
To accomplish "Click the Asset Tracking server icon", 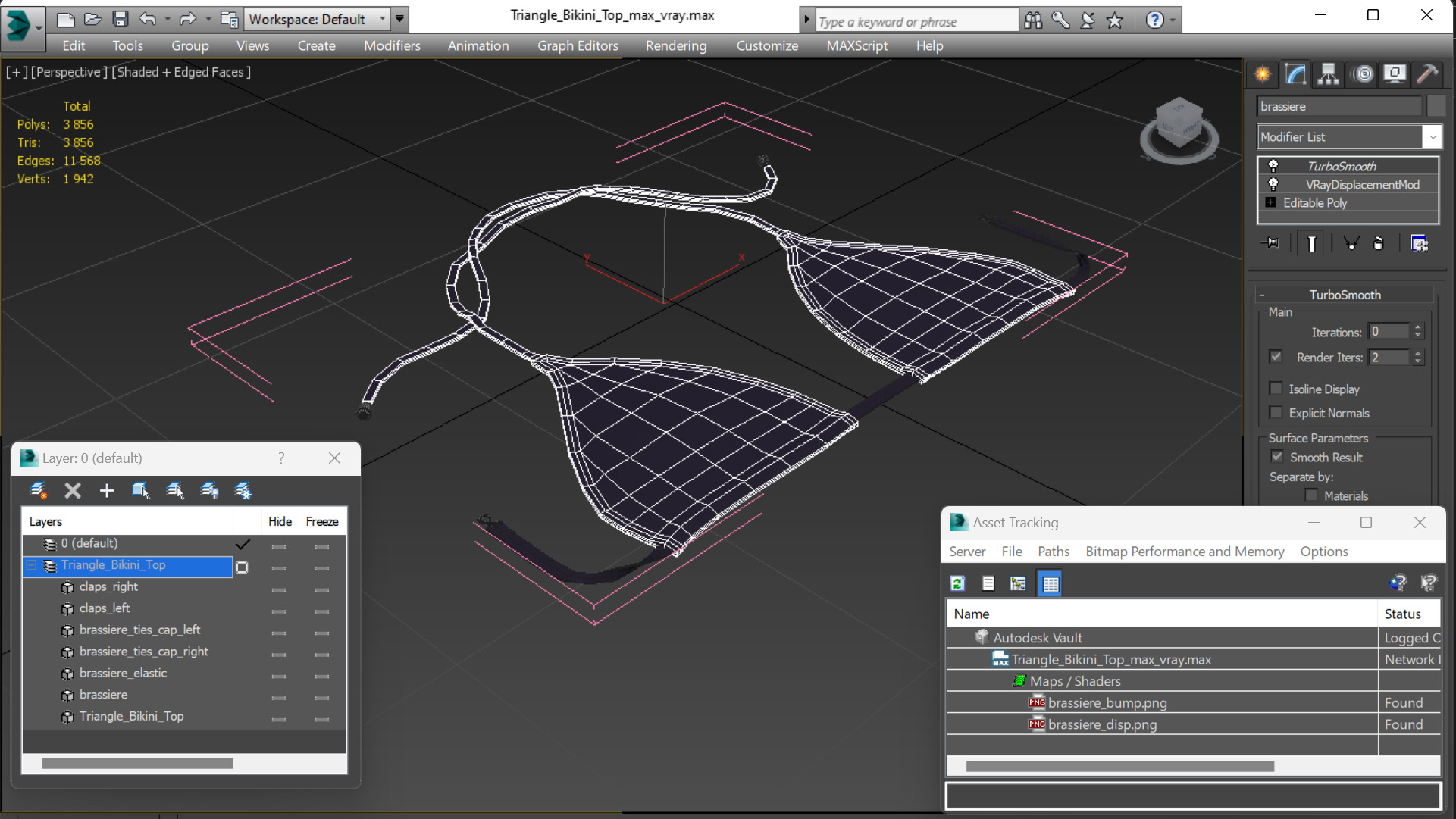I will click(x=1018, y=583).
